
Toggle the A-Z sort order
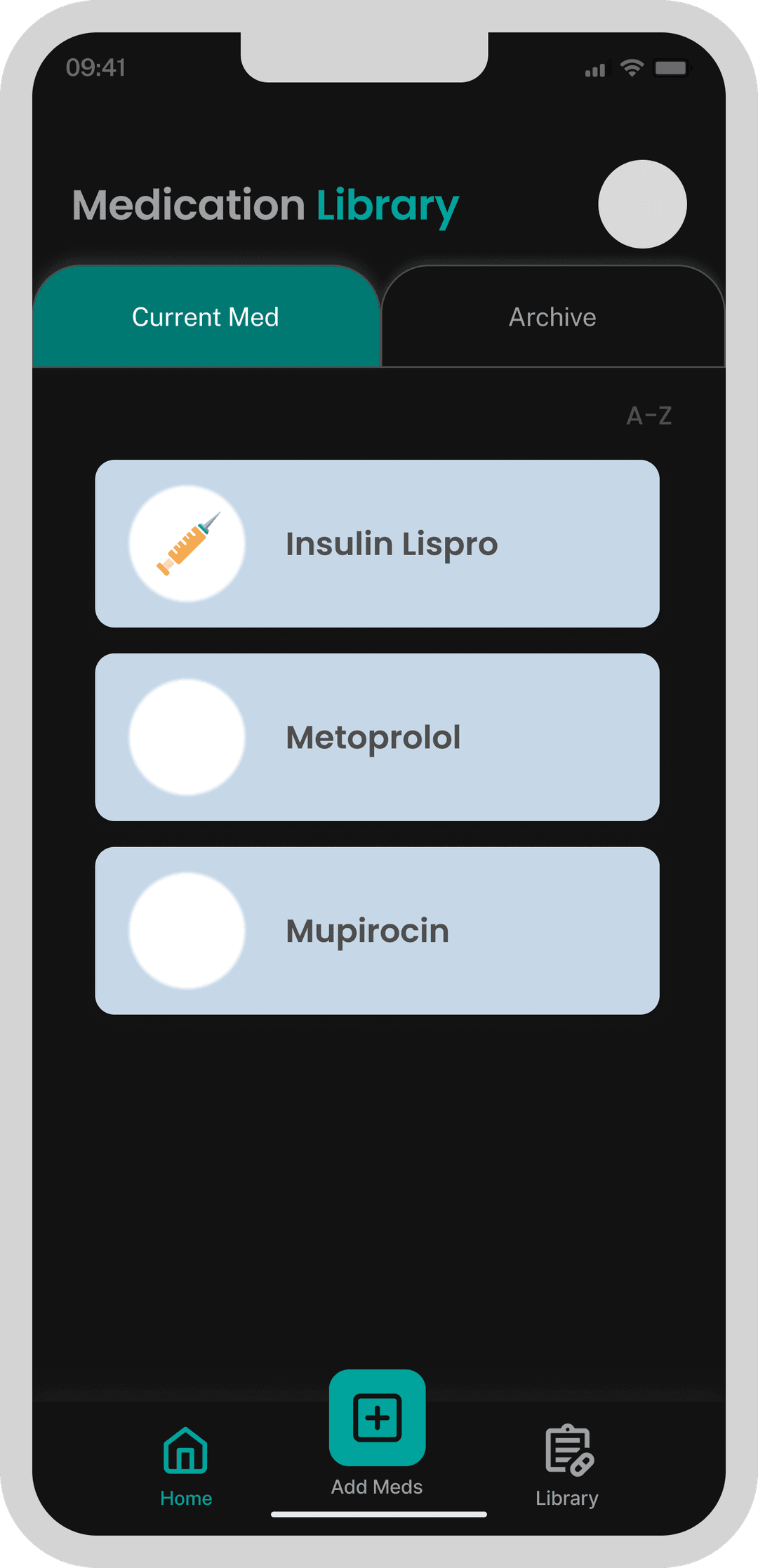649,416
